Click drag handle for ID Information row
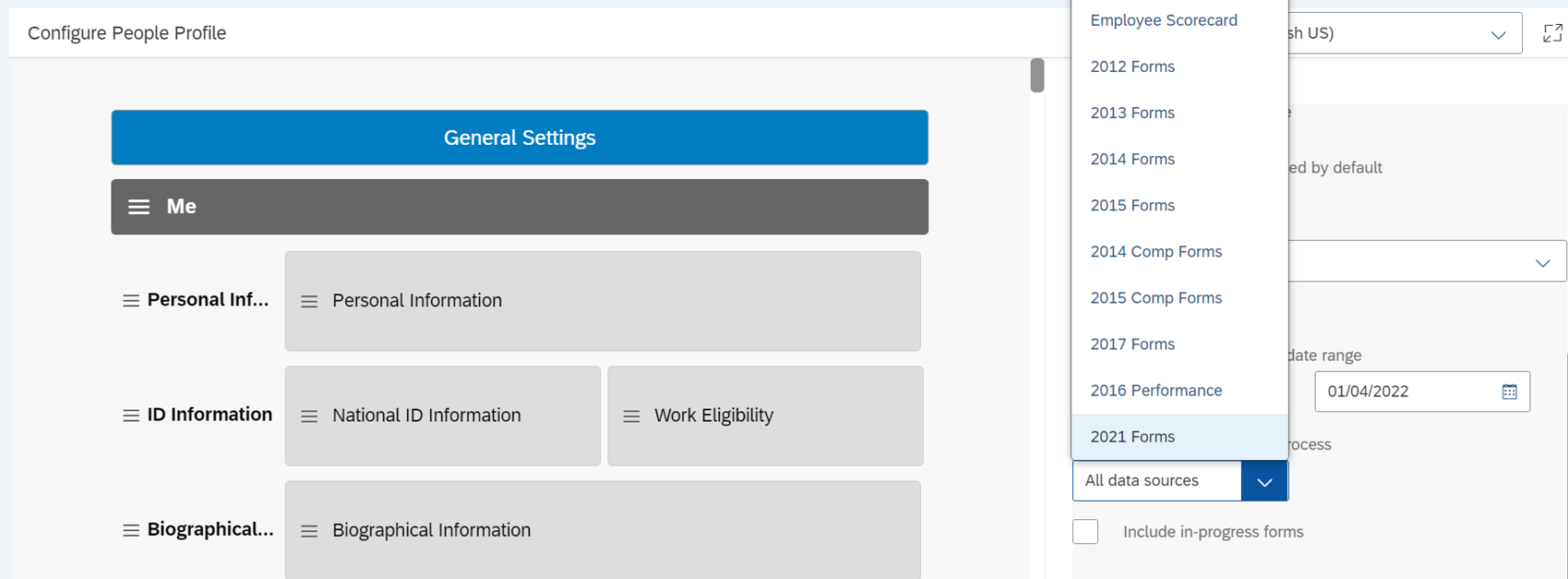1568x579 pixels. pos(131,416)
